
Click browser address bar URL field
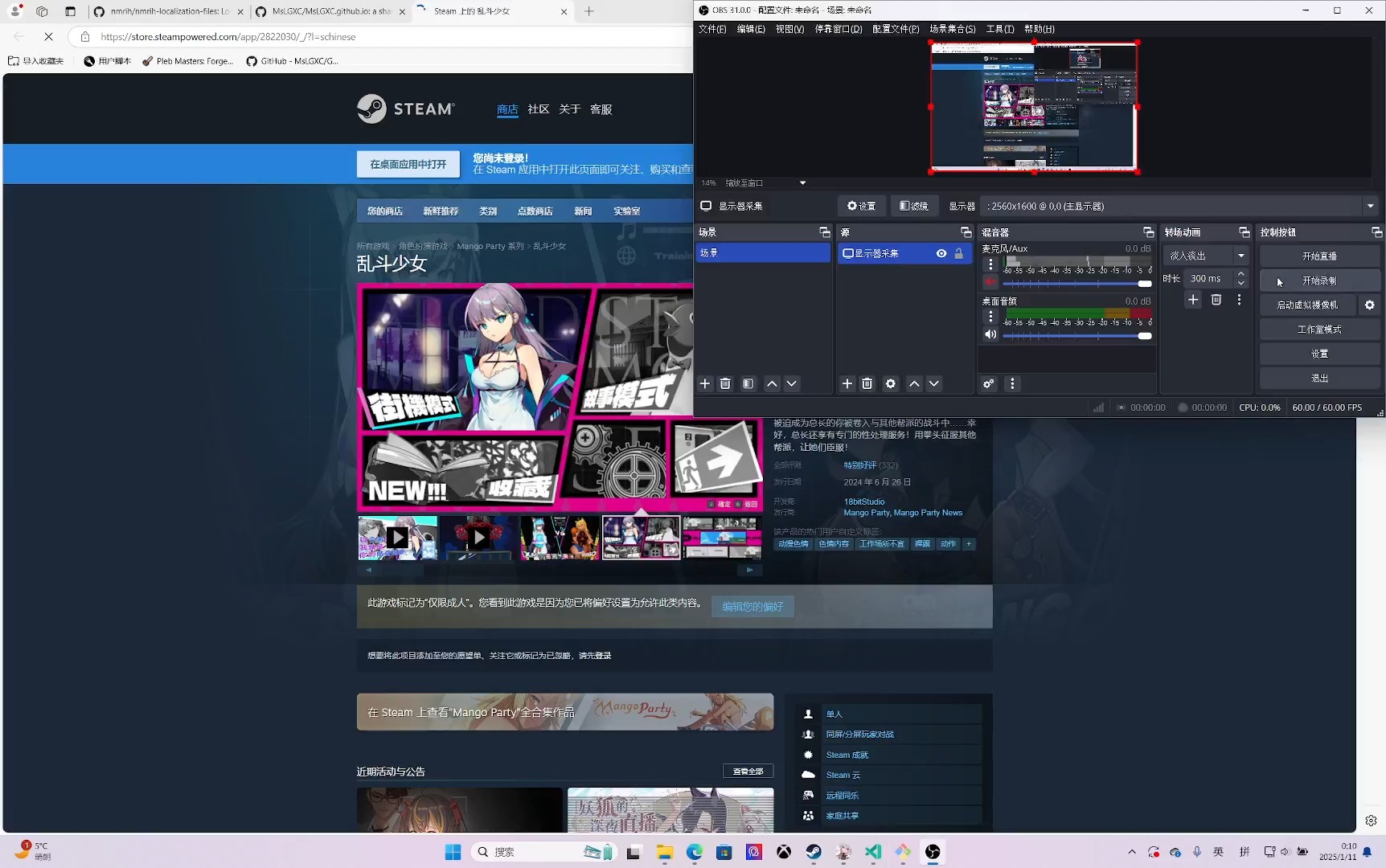tap(386, 36)
